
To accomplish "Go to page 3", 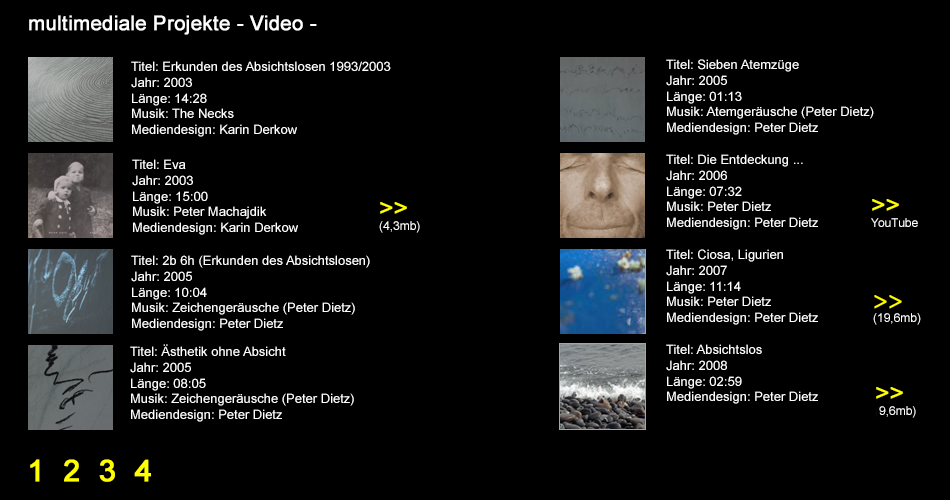I will pyautogui.click(x=107, y=471).
